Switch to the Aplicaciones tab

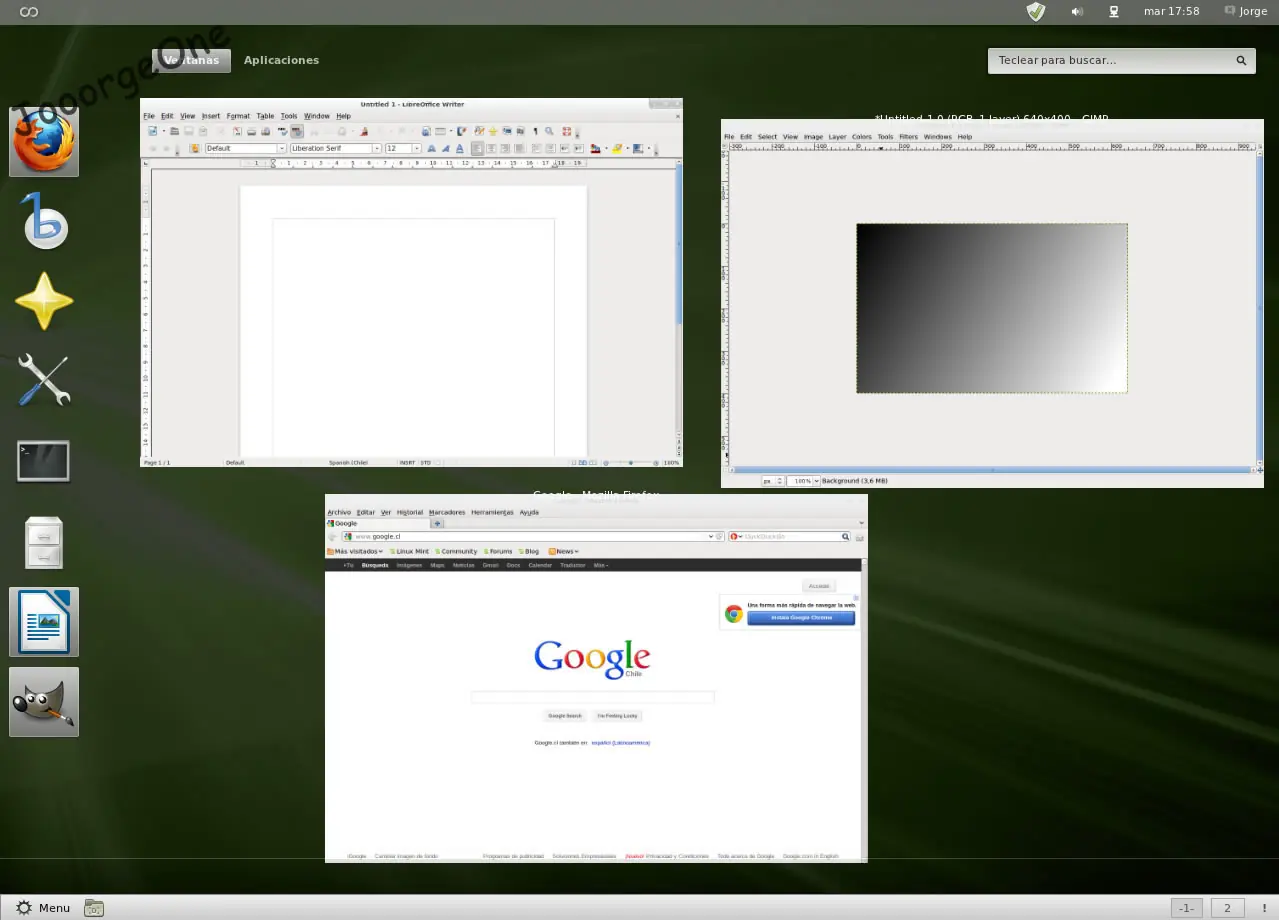click(281, 60)
